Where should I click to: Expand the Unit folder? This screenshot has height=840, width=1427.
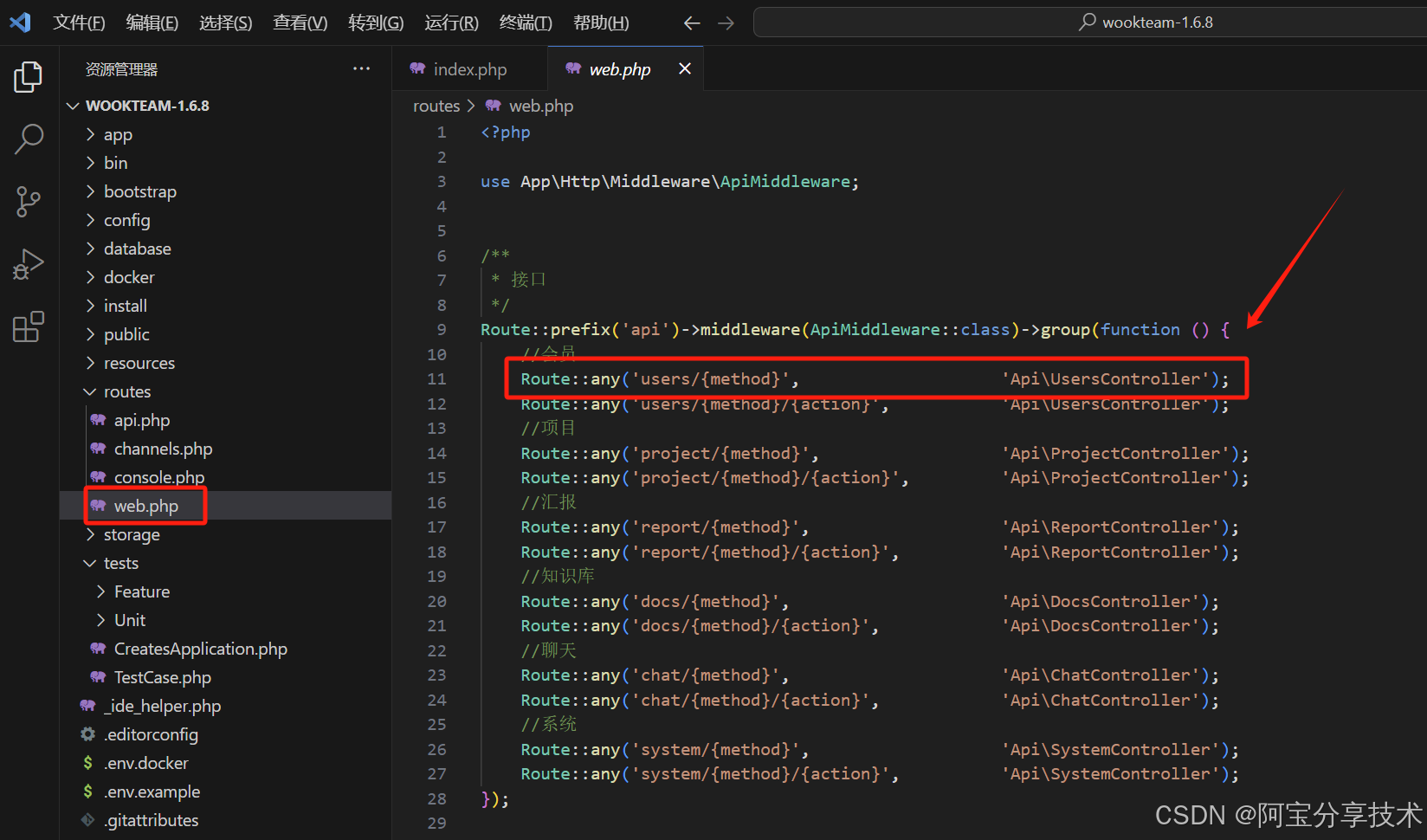pos(225,620)
